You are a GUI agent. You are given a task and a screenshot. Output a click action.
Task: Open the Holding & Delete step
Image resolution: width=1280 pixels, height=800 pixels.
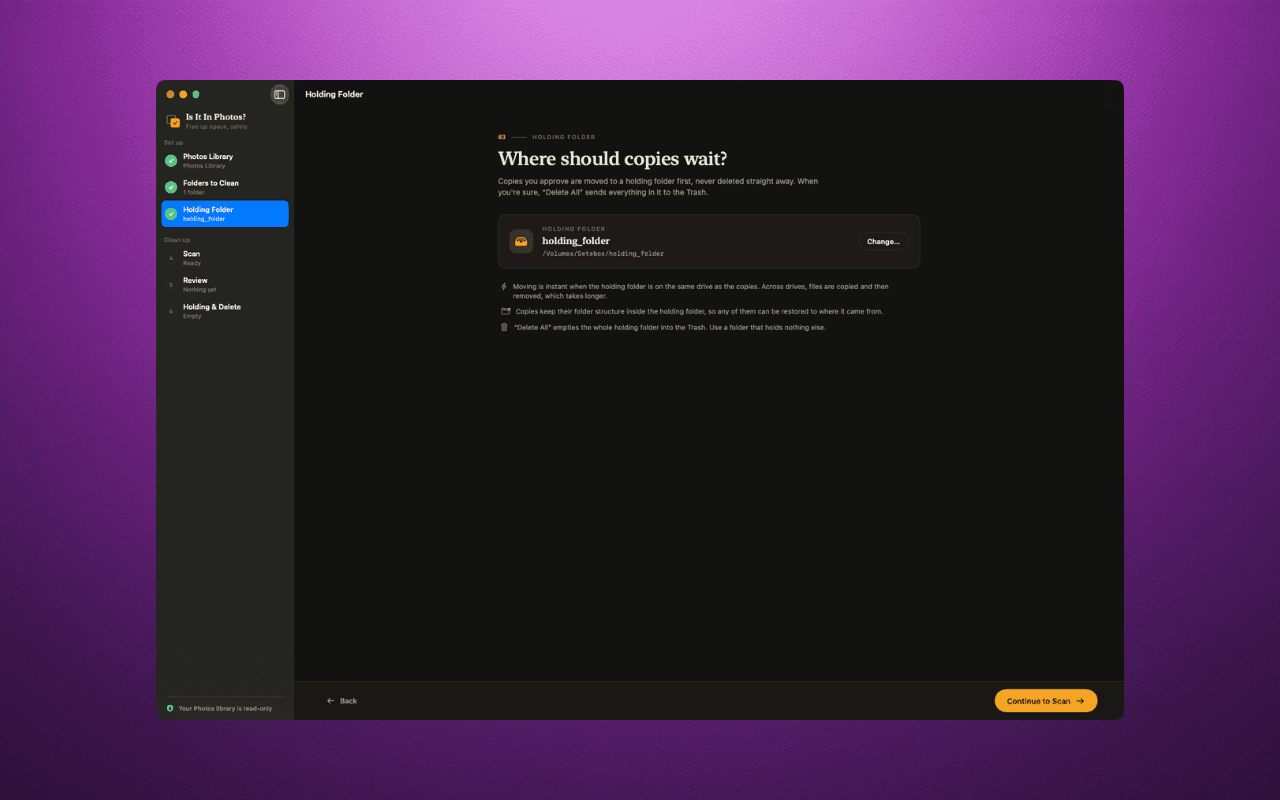(x=225, y=311)
